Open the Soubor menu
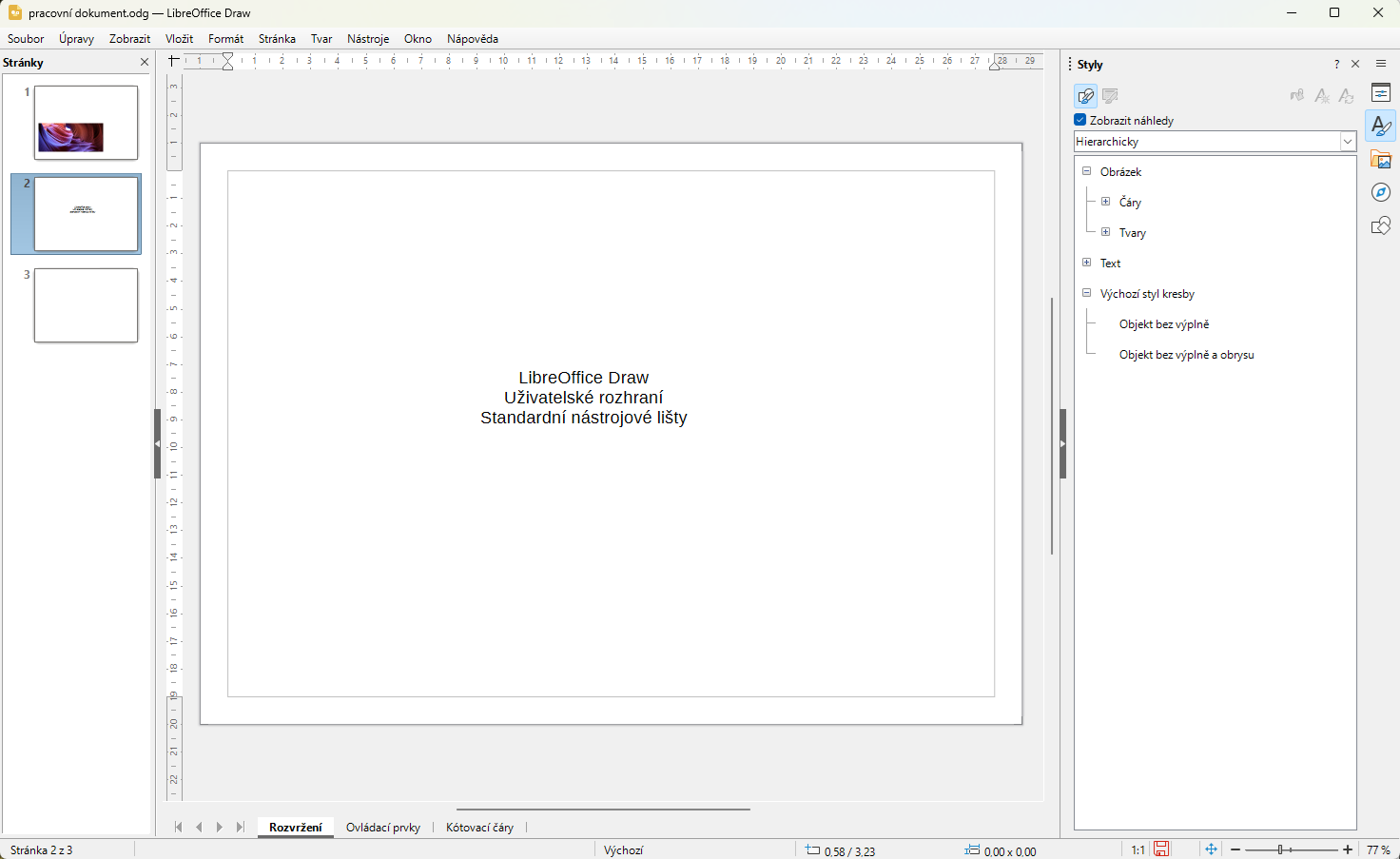 (26, 39)
